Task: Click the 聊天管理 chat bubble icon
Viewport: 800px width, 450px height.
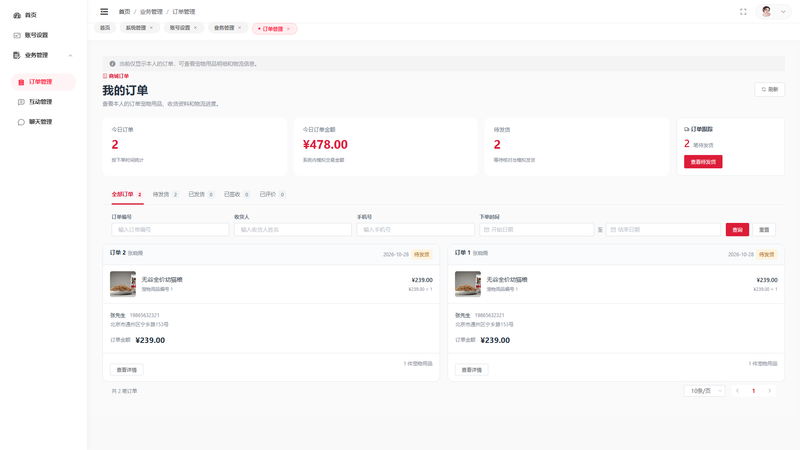Action: (21, 122)
